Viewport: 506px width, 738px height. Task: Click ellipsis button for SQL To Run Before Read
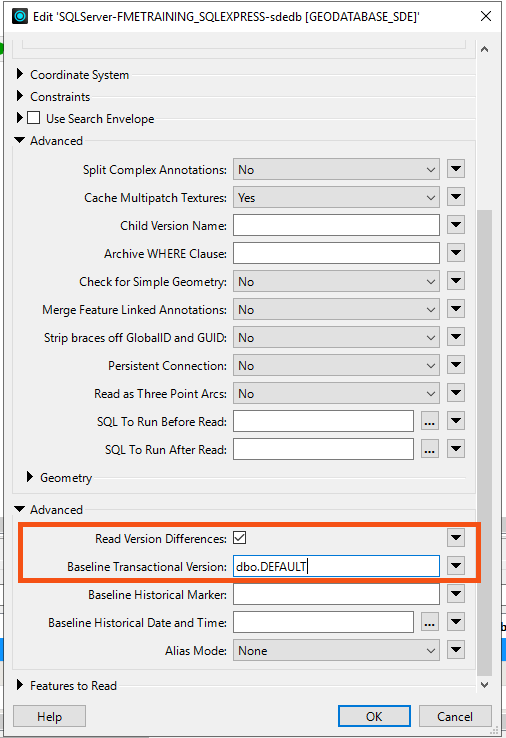(x=429, y=421)
